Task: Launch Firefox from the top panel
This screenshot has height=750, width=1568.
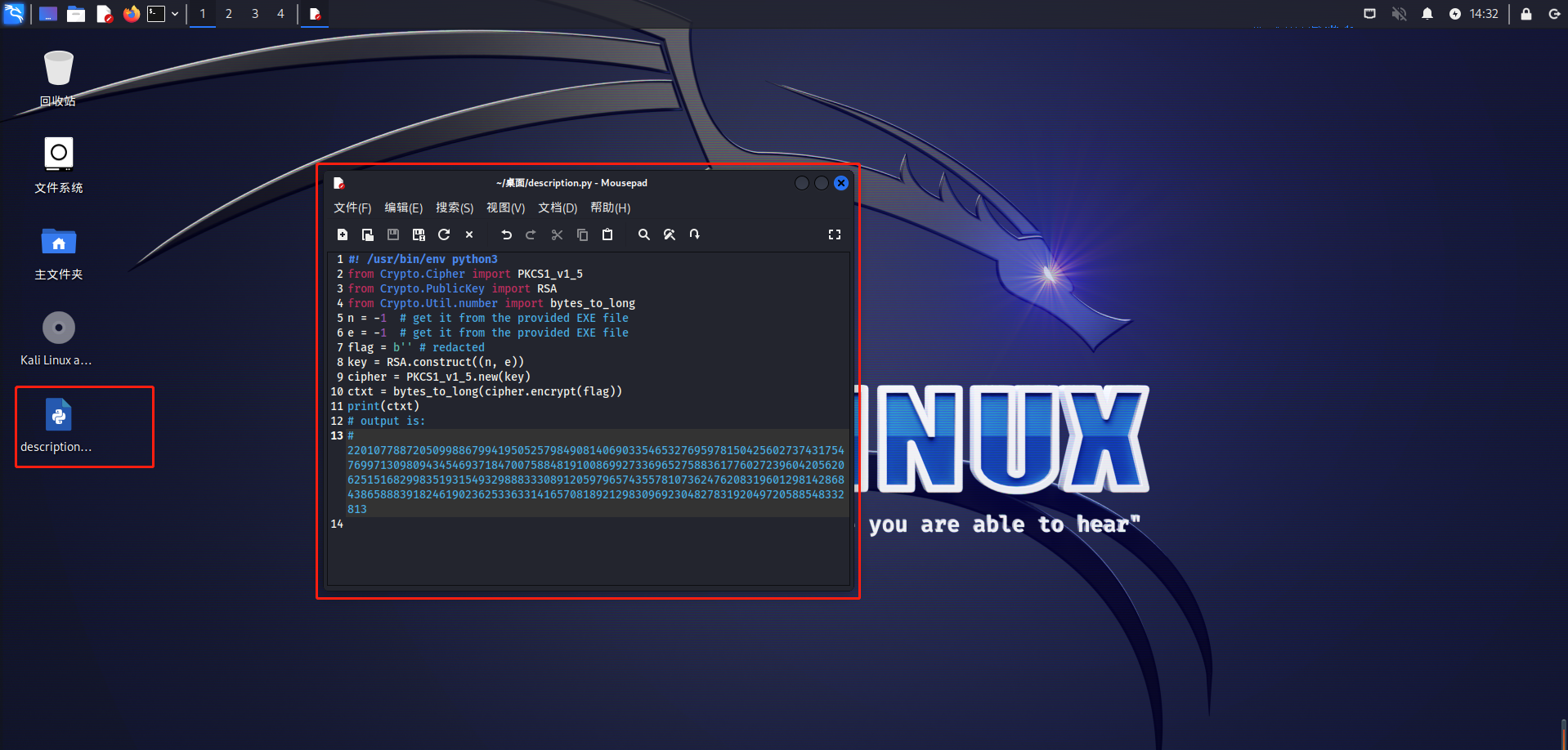Action: pos(131,14)
